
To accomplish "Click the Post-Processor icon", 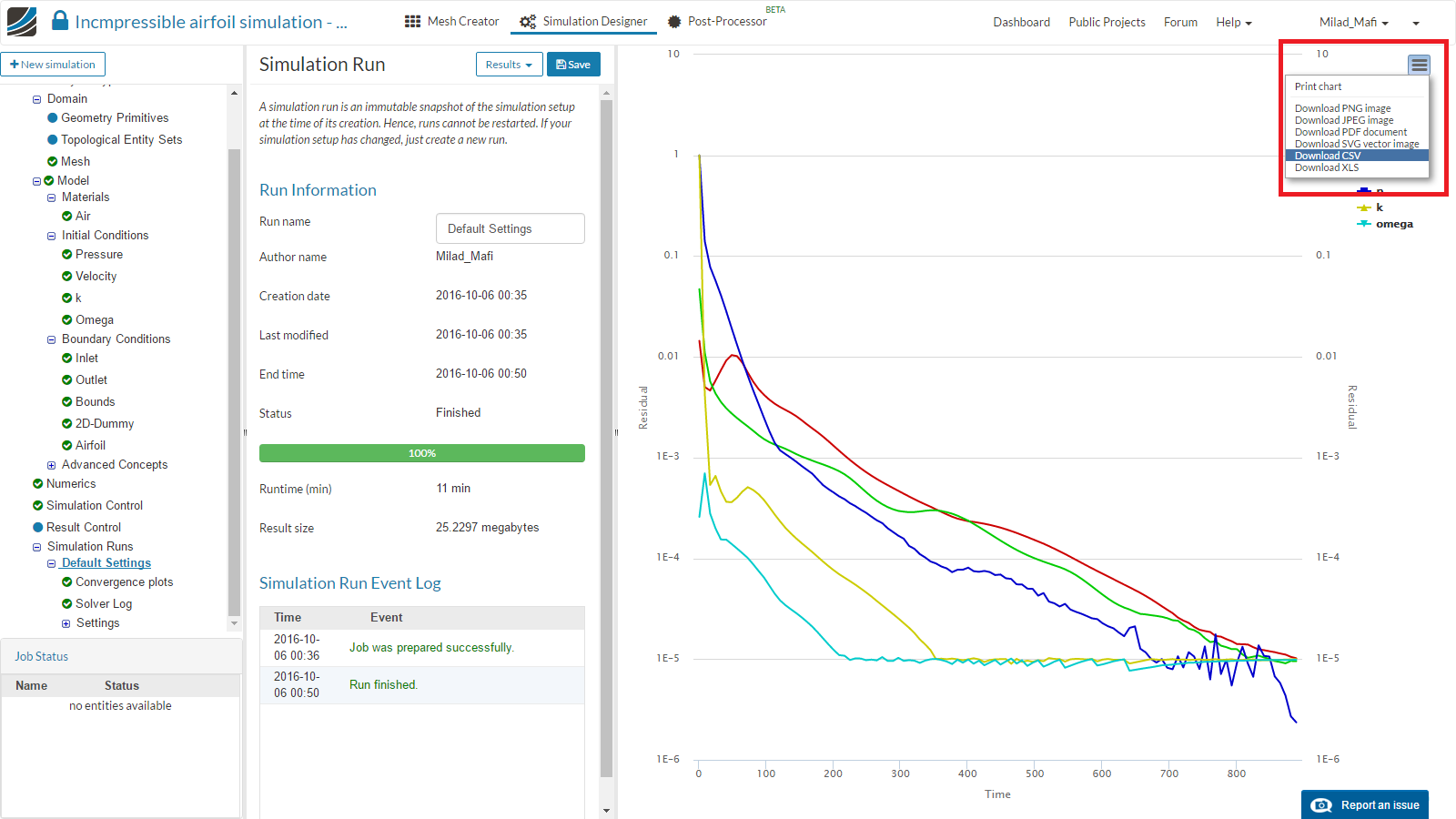I will (674, 22).
